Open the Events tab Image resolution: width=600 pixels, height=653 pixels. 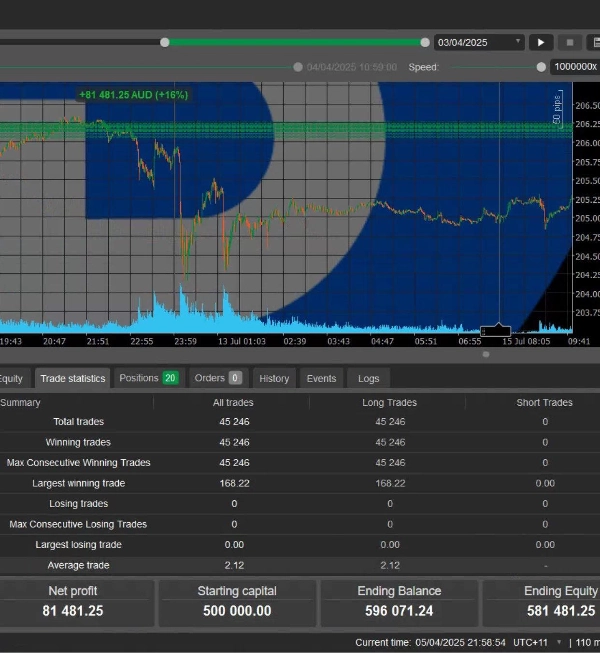(321, 378)
